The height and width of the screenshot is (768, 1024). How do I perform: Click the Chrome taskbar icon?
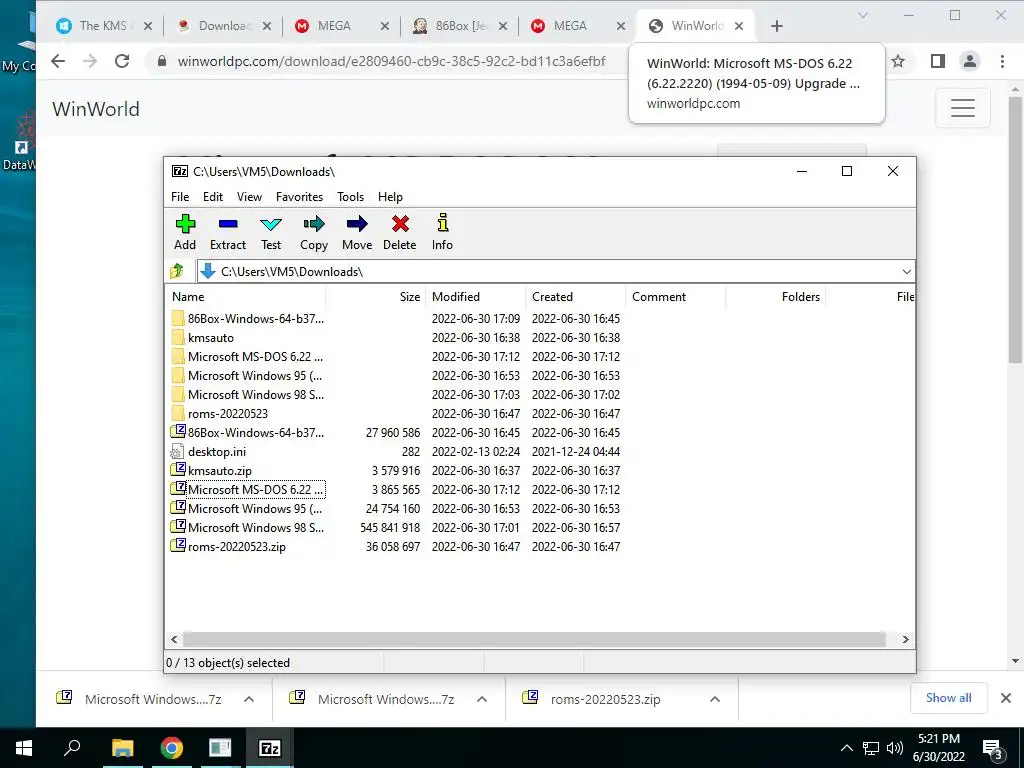click(172, 748)
